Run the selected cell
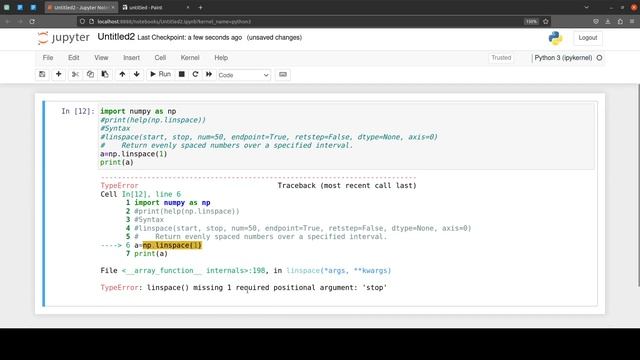Screen dimensions: 640x360 (160, 74)
